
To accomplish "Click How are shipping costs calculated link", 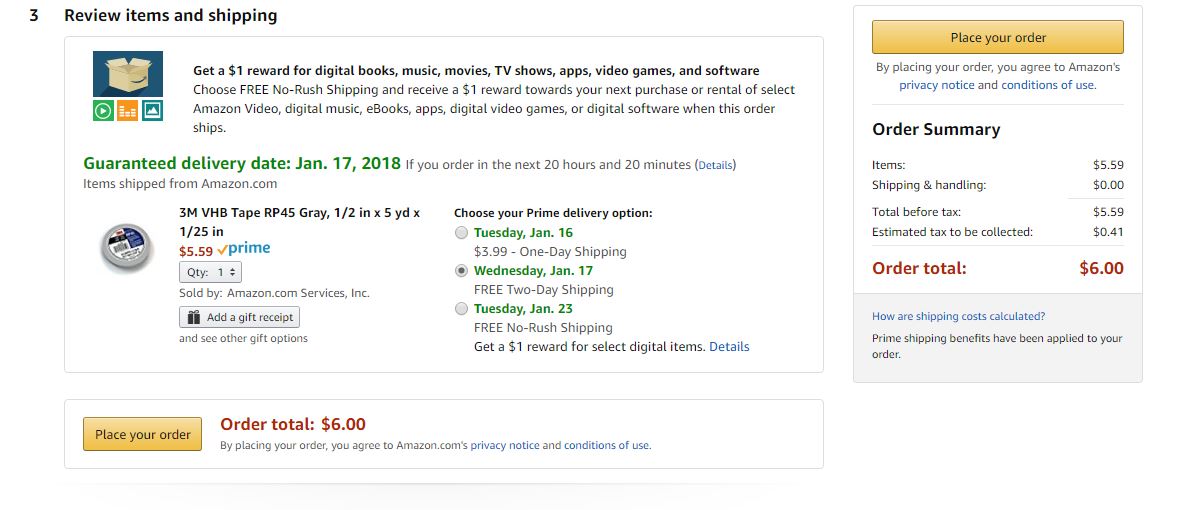I will (x=958, y=316).
